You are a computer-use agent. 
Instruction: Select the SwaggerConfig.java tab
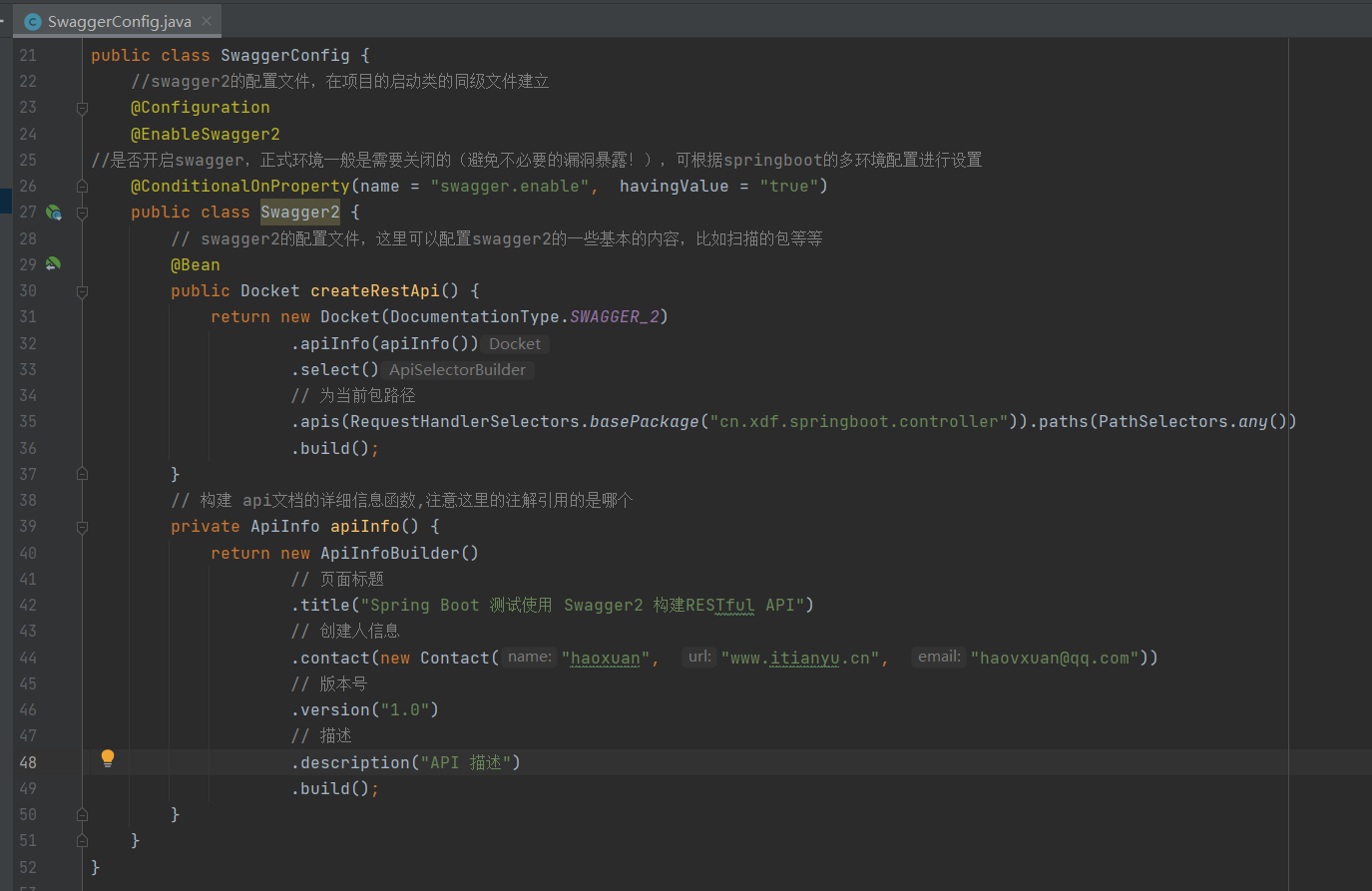119,22
